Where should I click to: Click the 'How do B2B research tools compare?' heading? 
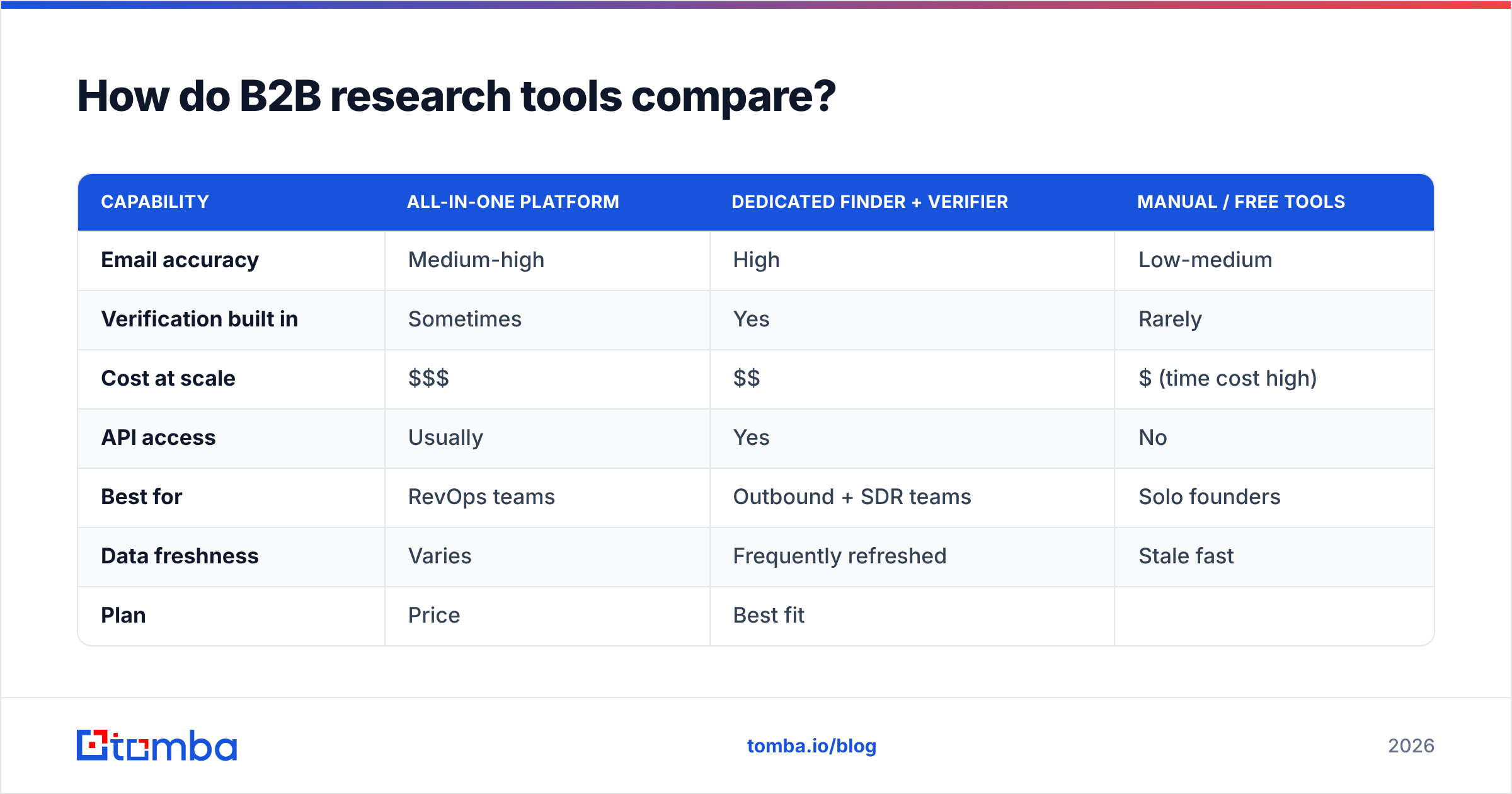pos(456,96)
